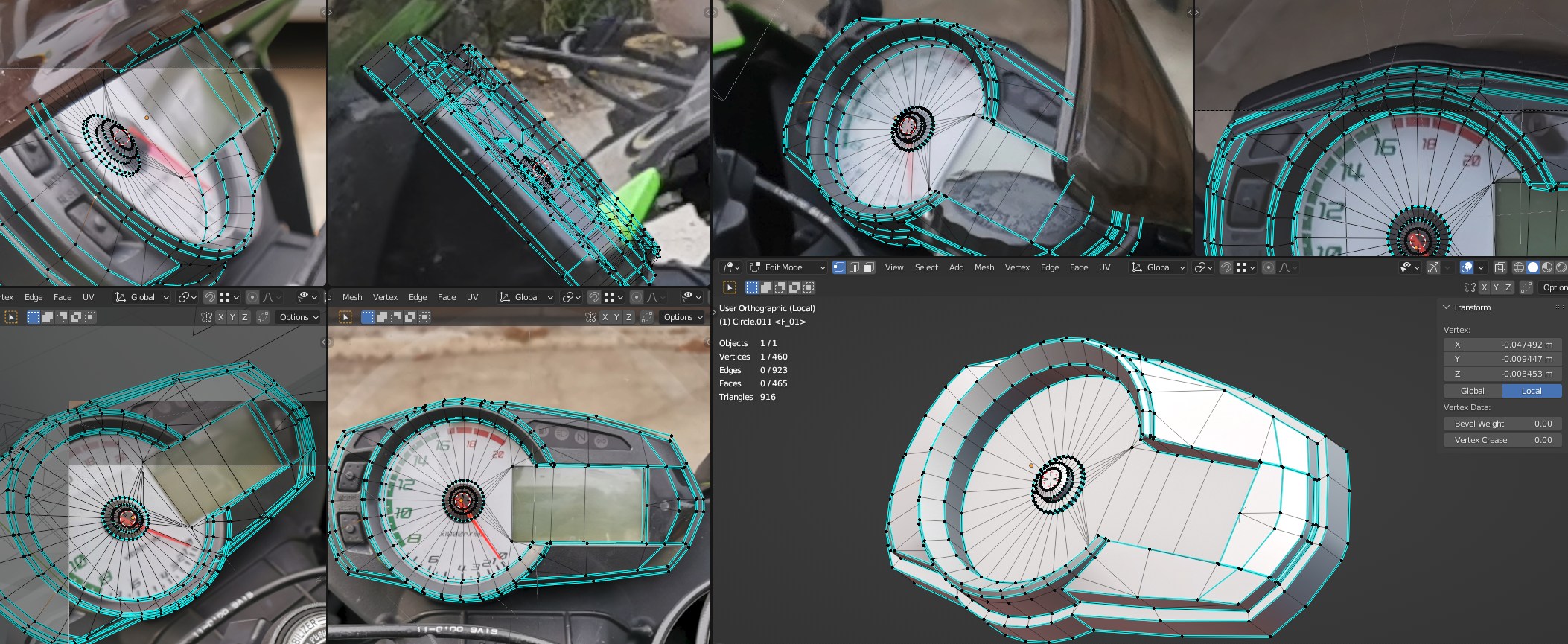
Task: Open Options dropdown in left viewport header
Action: (299, 317)
